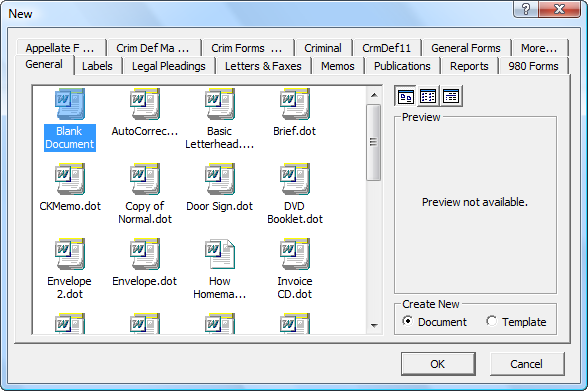Switch to Details view

451,96
